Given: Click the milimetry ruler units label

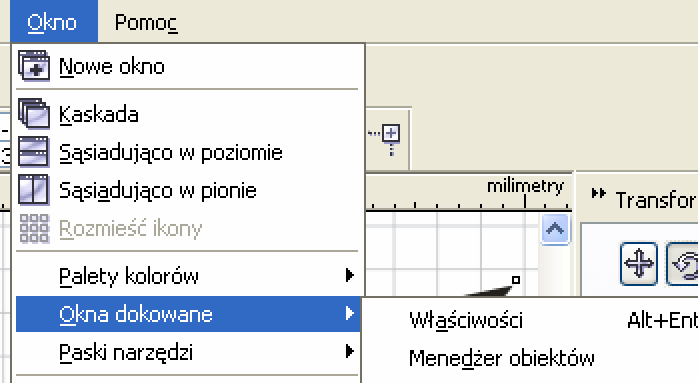Looking at the screenshot, I should [525, 186].
